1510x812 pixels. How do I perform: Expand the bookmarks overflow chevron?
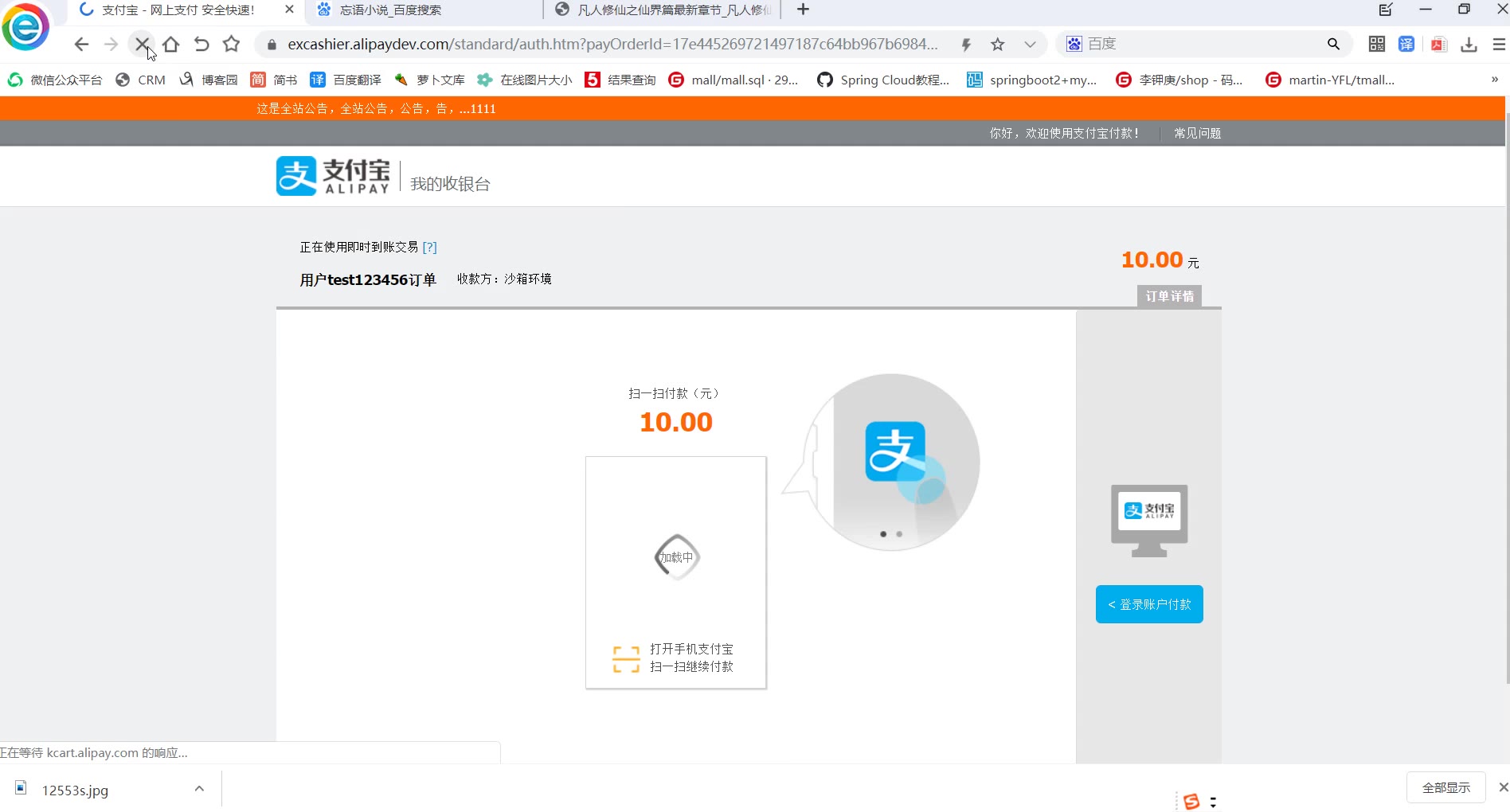tap(1495, 79)
